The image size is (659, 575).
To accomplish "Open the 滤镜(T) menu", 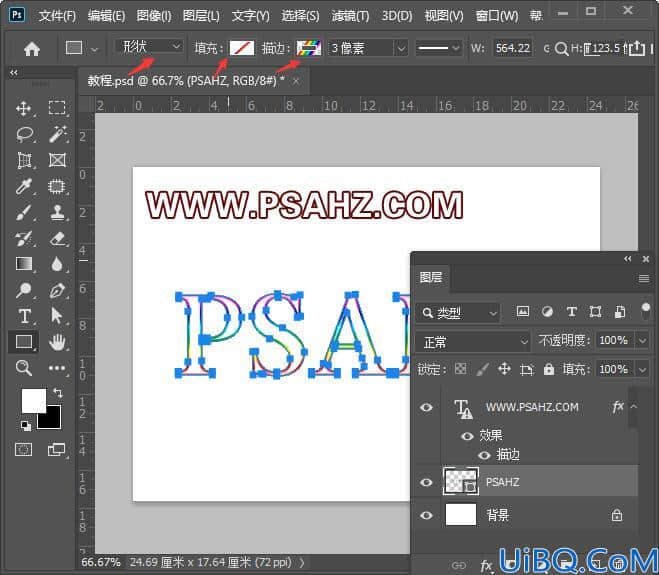I will (x=350, y=16).
